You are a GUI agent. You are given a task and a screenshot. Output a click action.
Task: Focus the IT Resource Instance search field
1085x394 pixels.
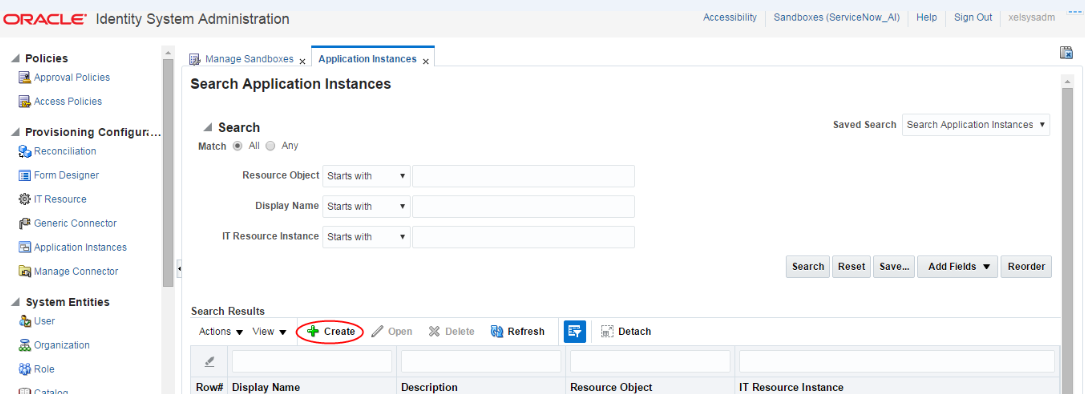(523, 237)
